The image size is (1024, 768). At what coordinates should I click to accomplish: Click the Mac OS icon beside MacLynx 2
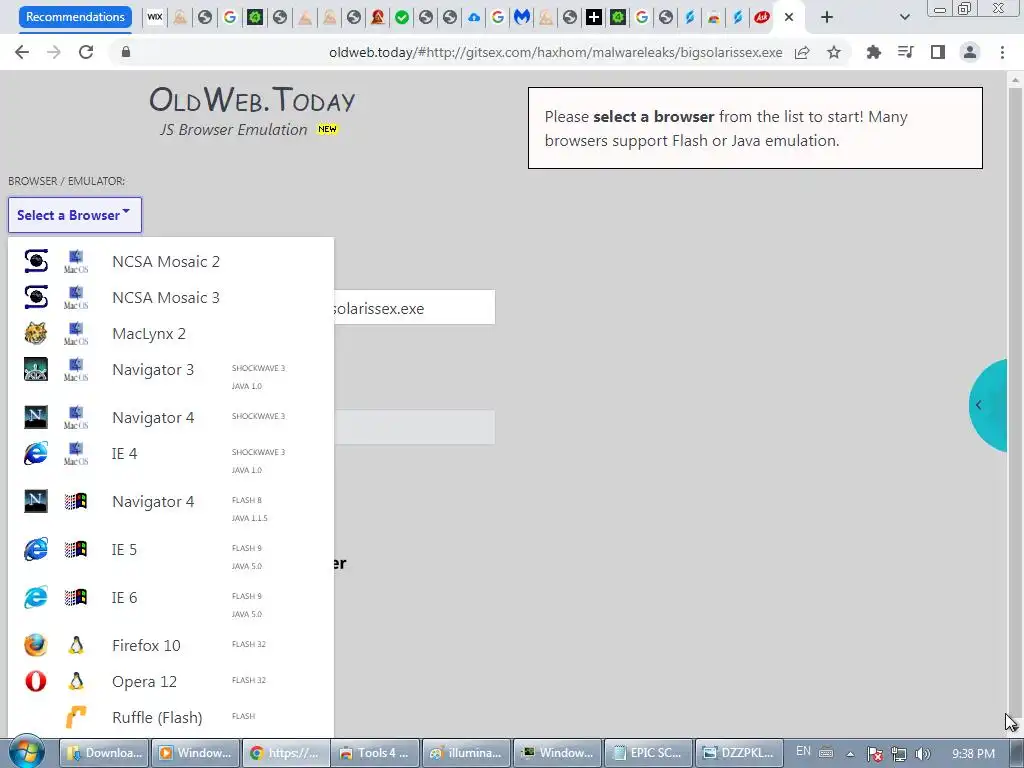point(76,333)
